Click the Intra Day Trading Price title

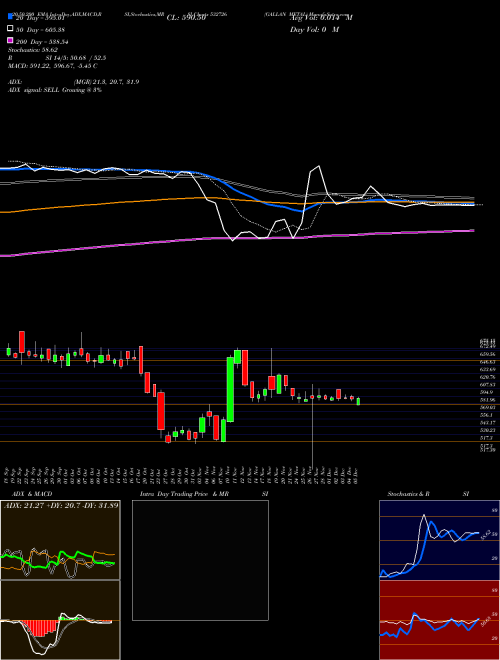coord(184,494)
